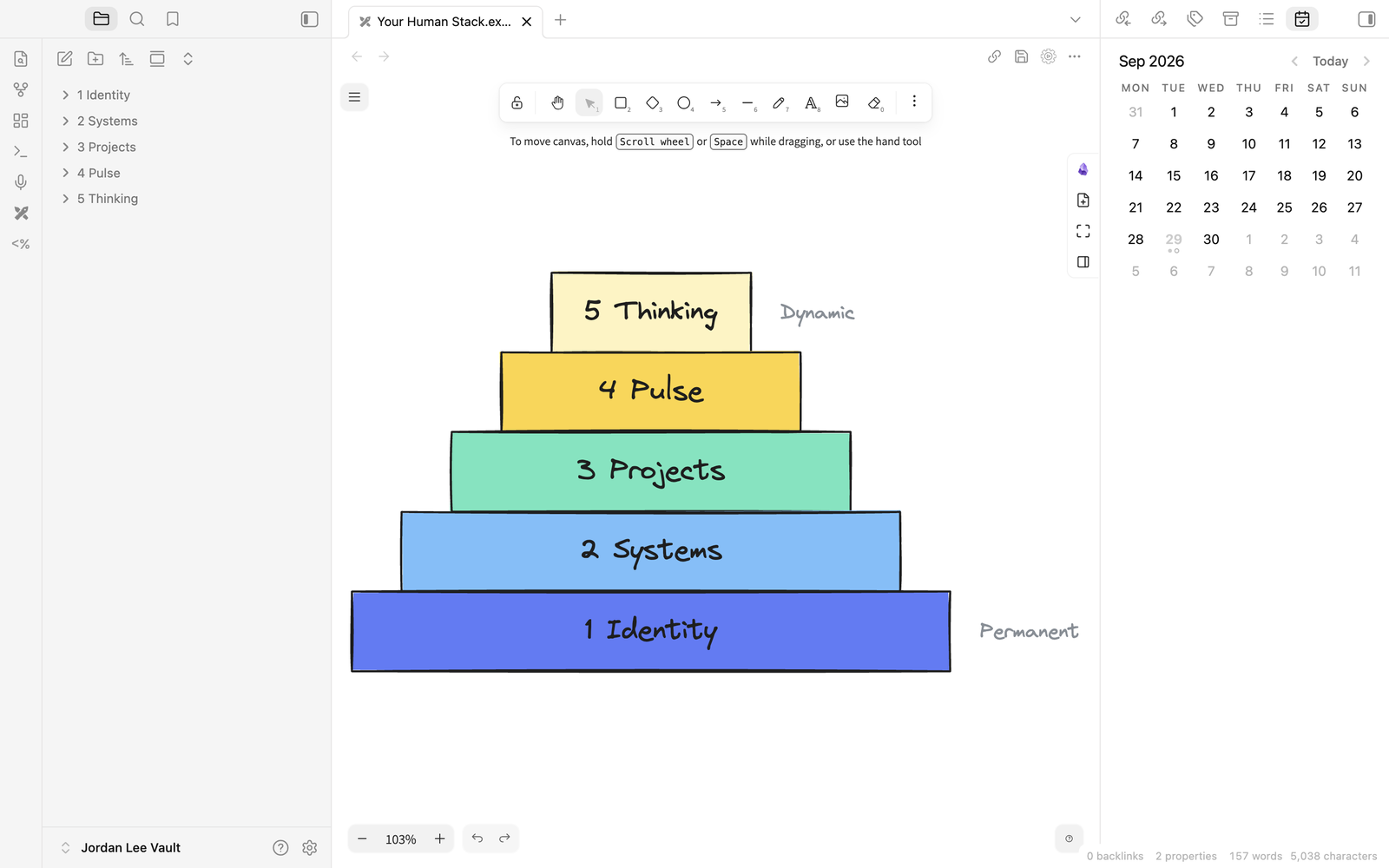Create a new note
This screenshot has height=868, width=1389.
[x=65, y=59]
